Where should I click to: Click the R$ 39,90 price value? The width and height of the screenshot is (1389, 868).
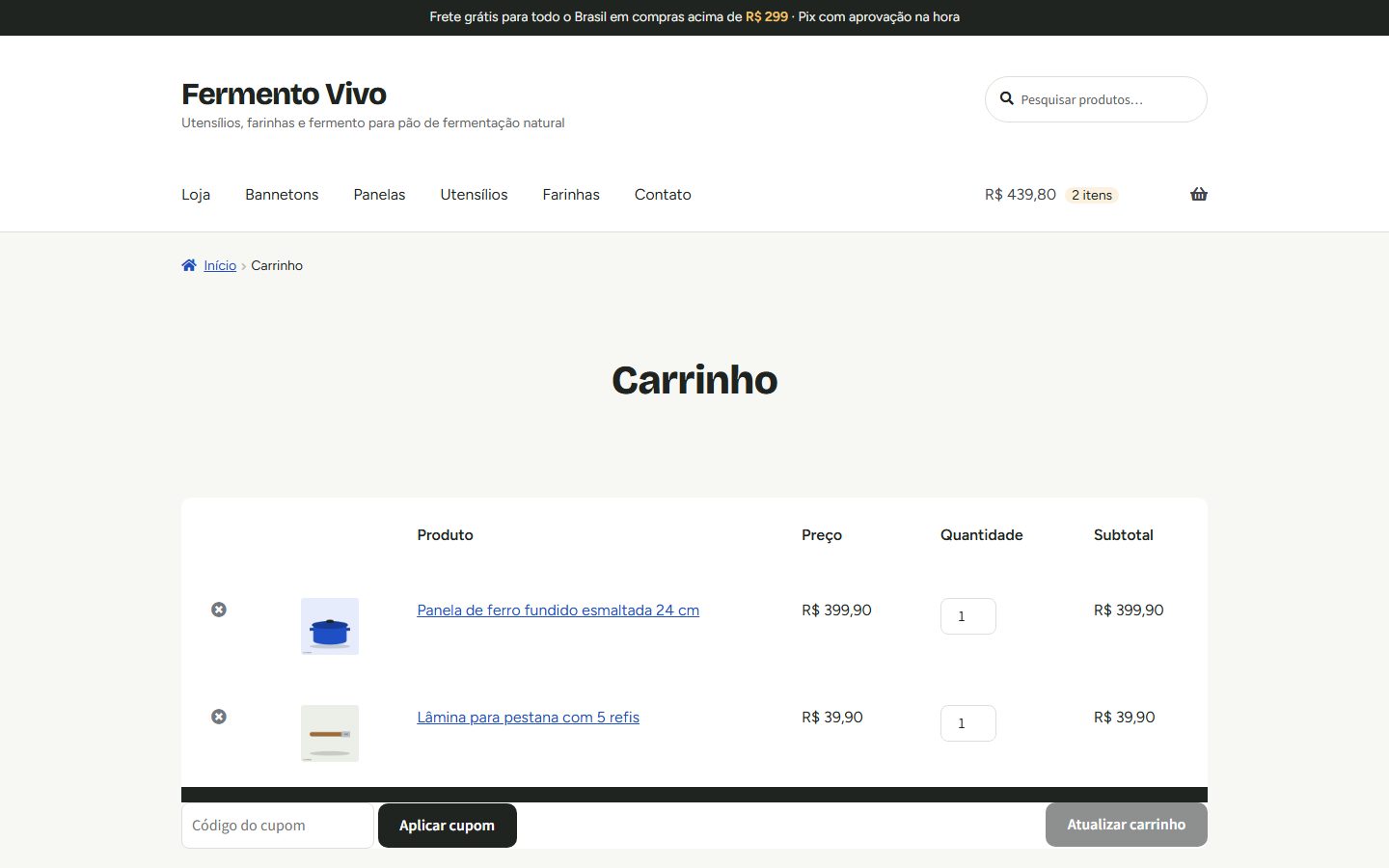click(832, 717)
